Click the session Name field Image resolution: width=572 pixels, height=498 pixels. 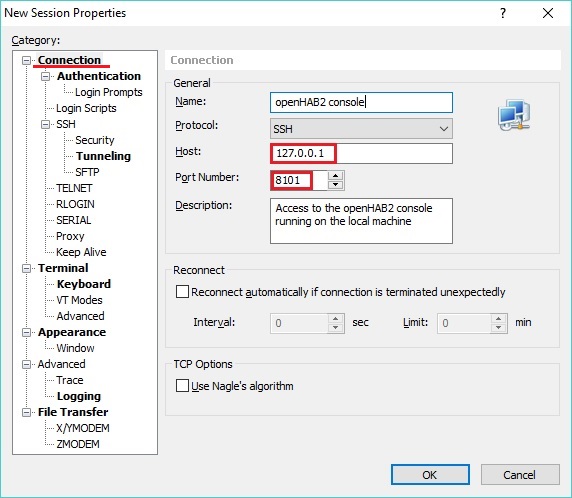(361, 103)
